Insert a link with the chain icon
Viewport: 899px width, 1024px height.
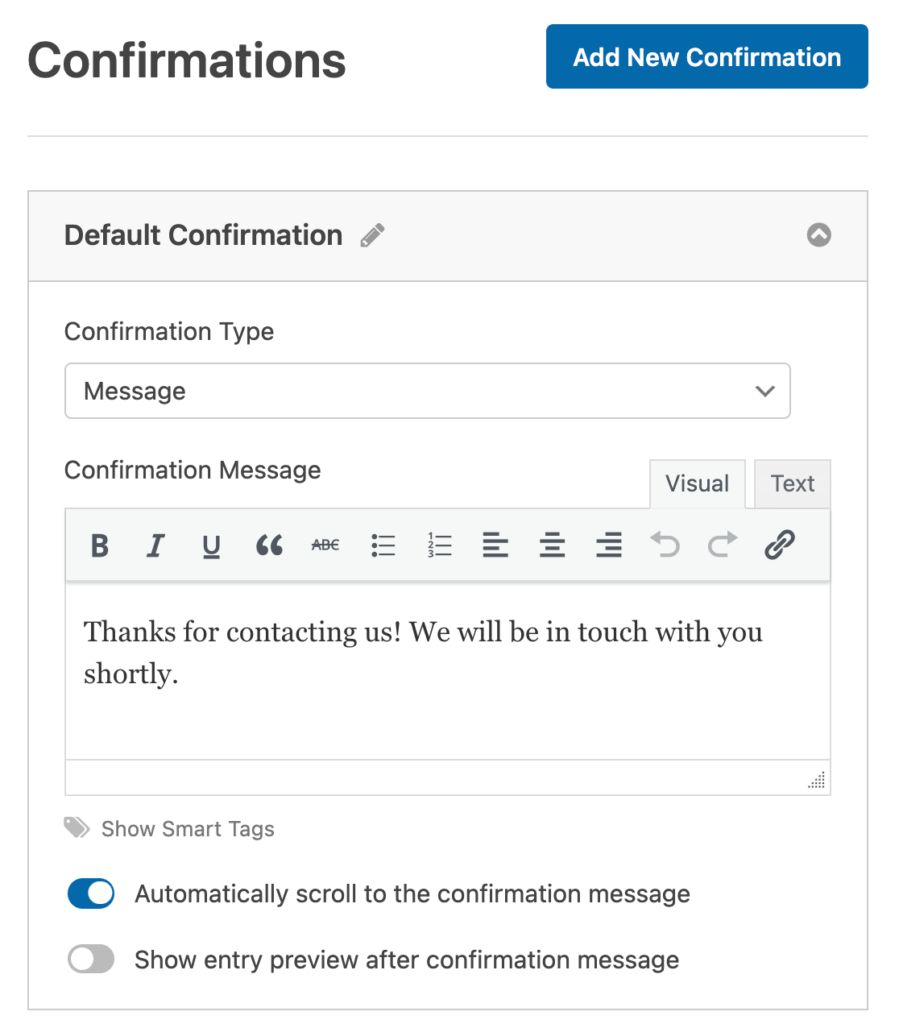pos(779,545)
